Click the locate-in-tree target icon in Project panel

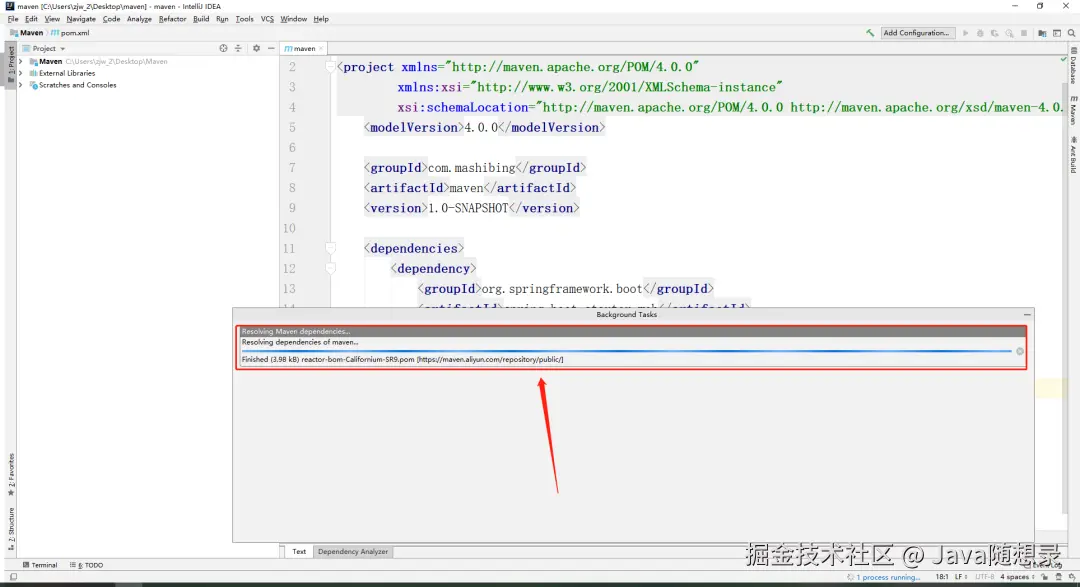pyautogui.click(x=223, y=48)
